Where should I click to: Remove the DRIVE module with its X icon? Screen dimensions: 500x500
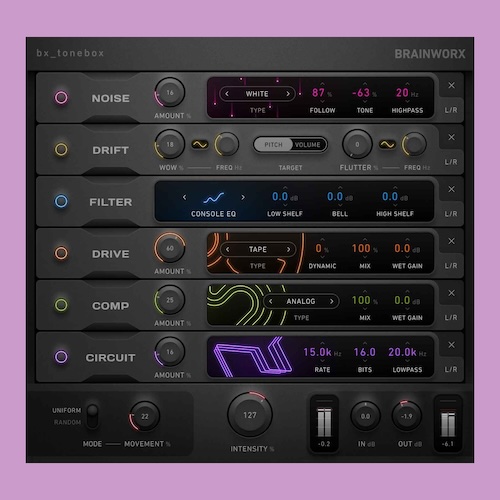(452, 241)
